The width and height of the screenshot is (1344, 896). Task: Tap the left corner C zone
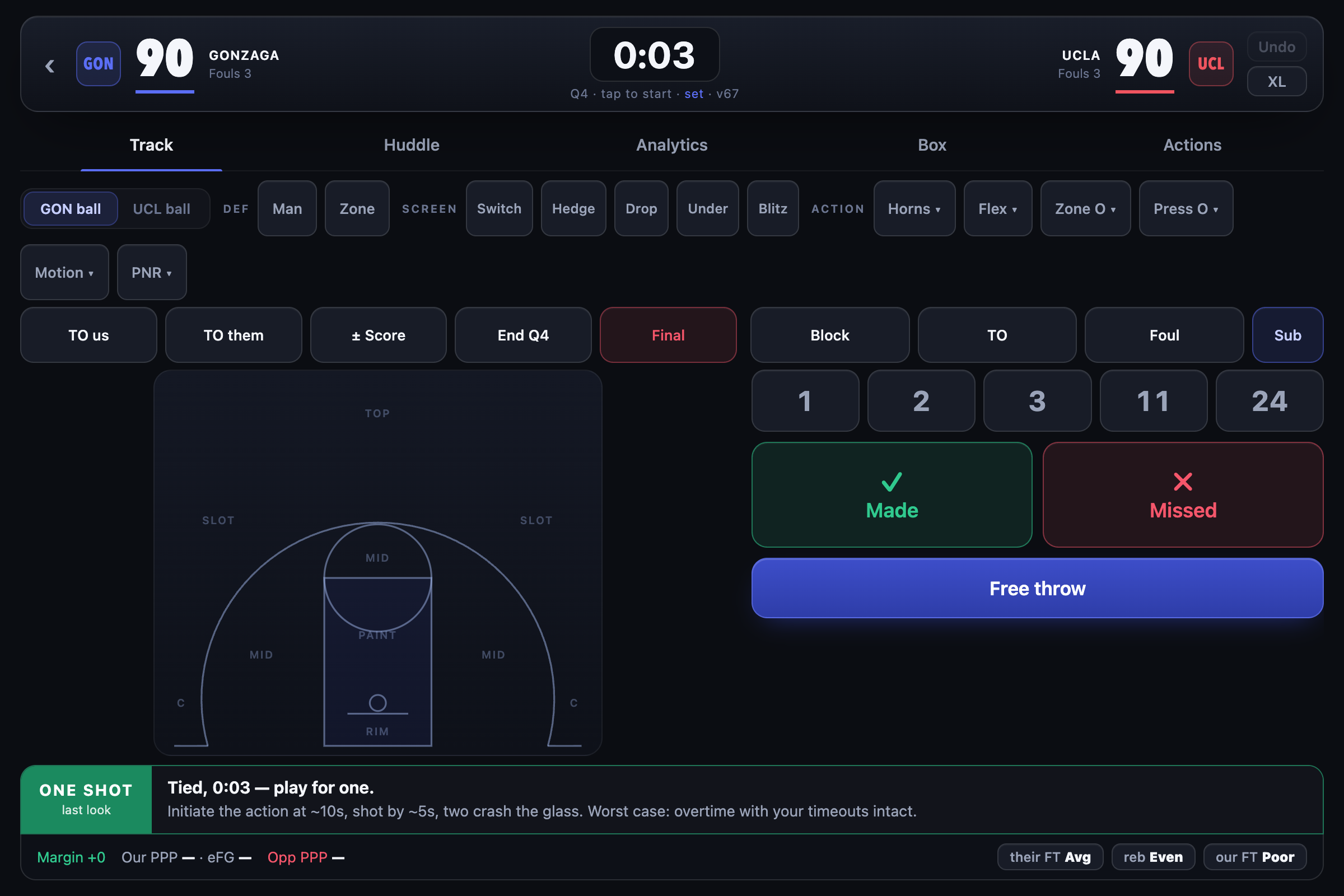180,703
